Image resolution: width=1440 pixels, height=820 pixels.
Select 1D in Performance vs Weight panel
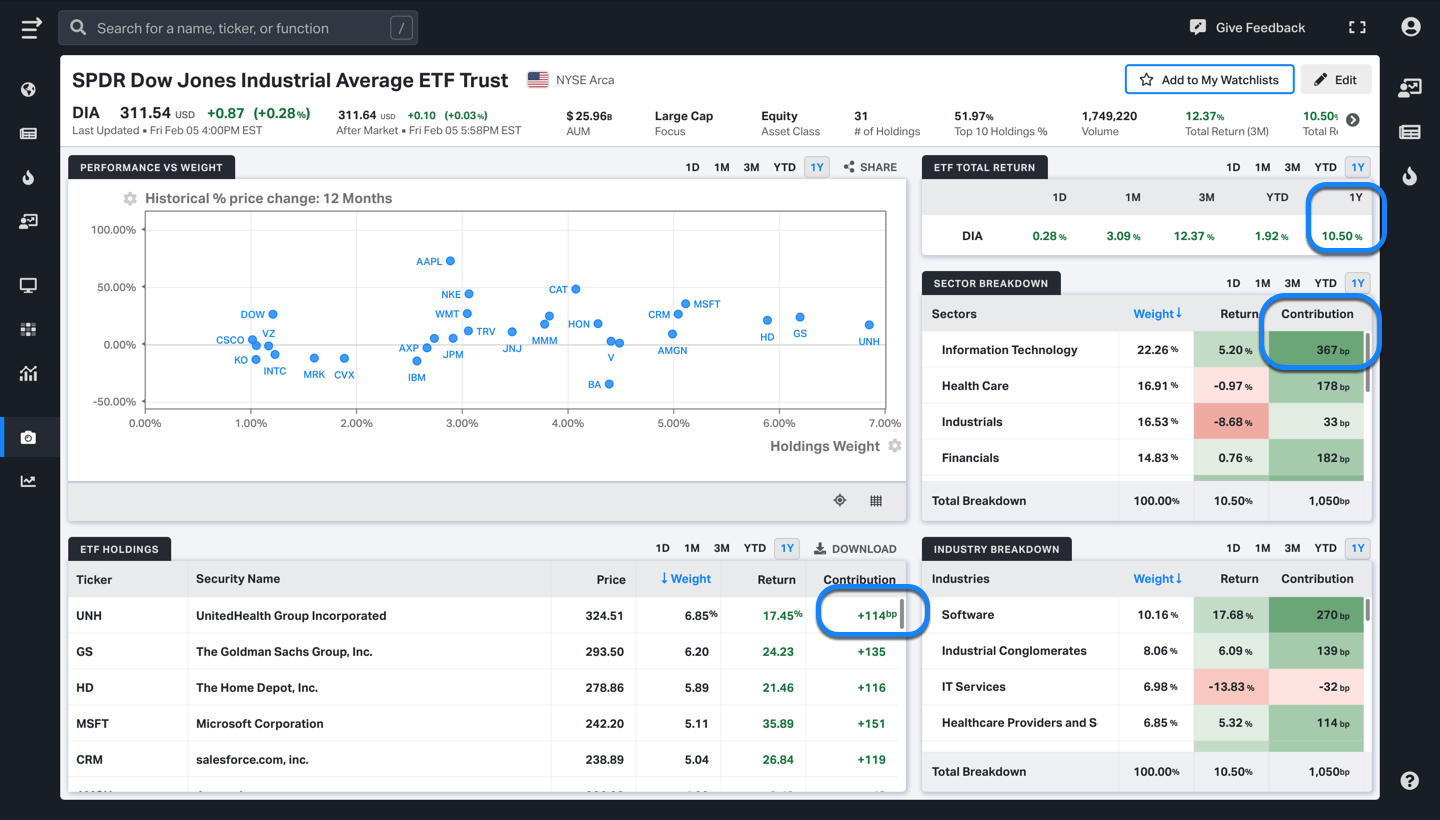point(692,167)
